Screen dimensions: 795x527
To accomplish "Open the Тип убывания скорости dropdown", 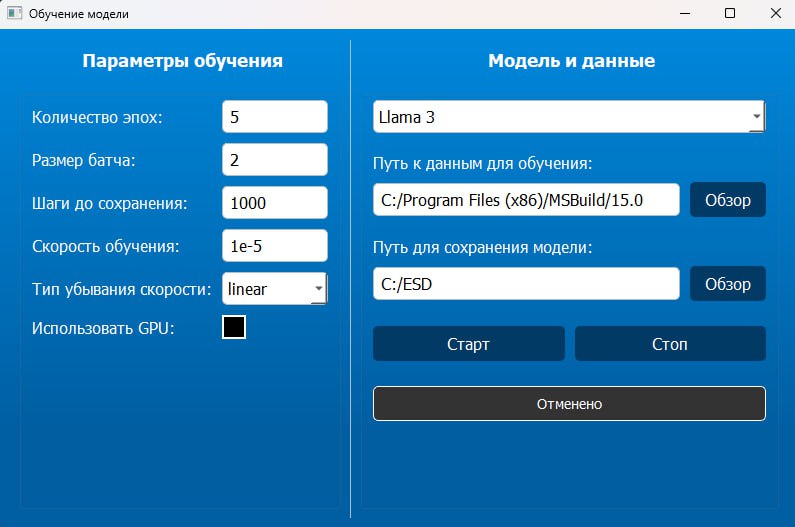I will pos(318,289).
